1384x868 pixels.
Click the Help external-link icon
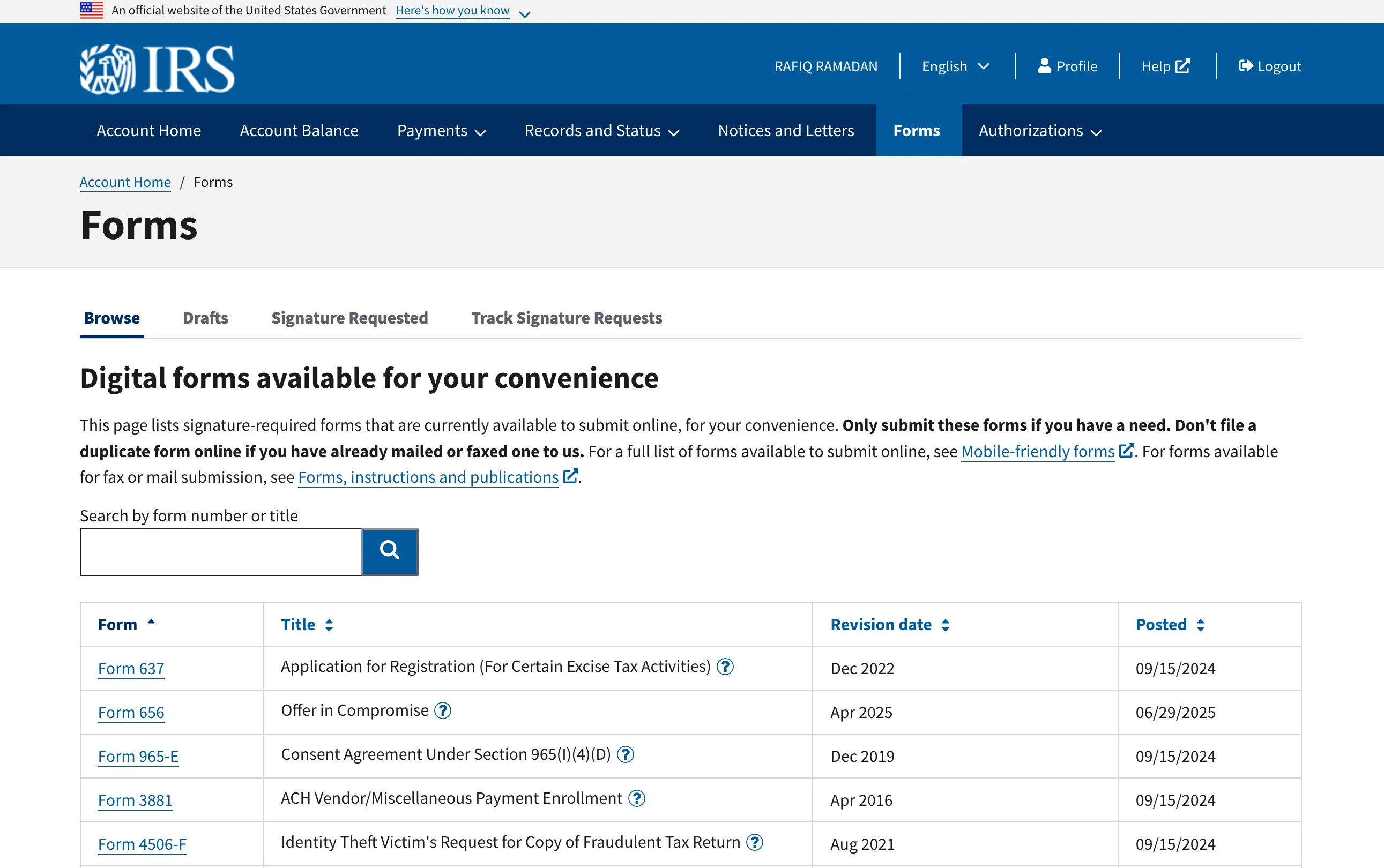(1184, 65)
